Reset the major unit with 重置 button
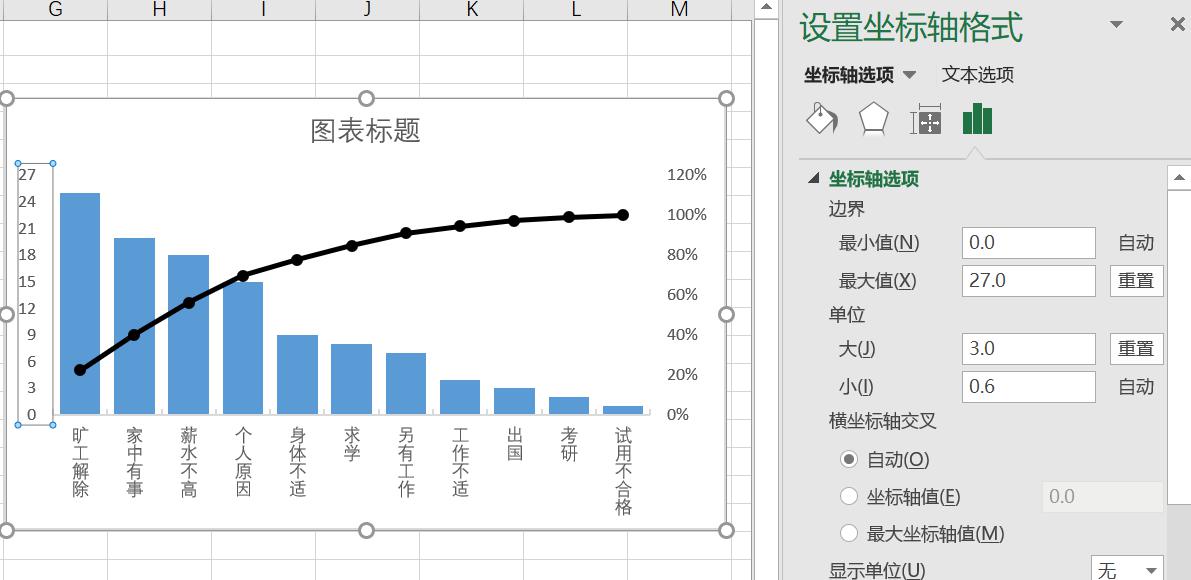The width and height of the screenshot is (1191, 580). 1136,349
